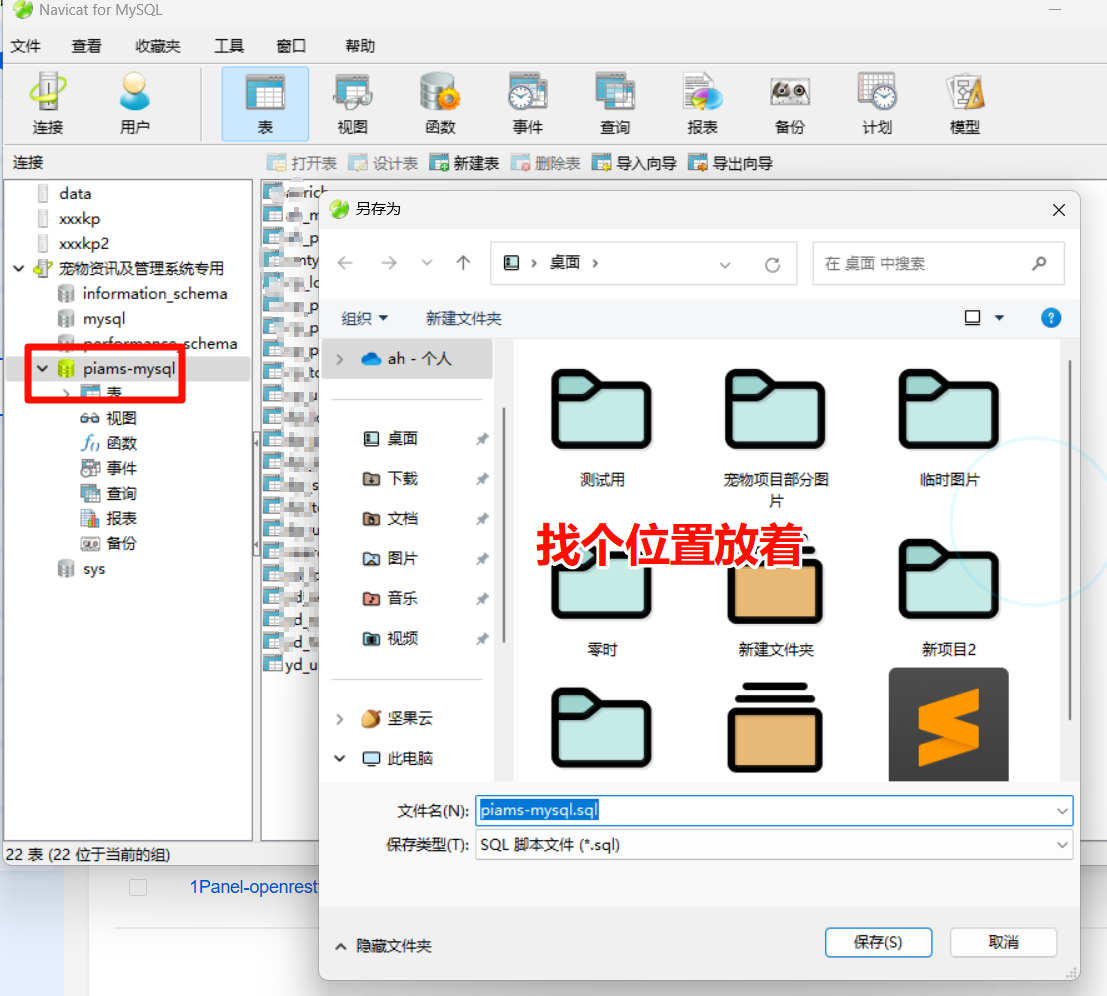Expand the 坚果云 tree node
Viewport: 1107px width, 996px height.
pyautogui.click(x=340, y=719)
